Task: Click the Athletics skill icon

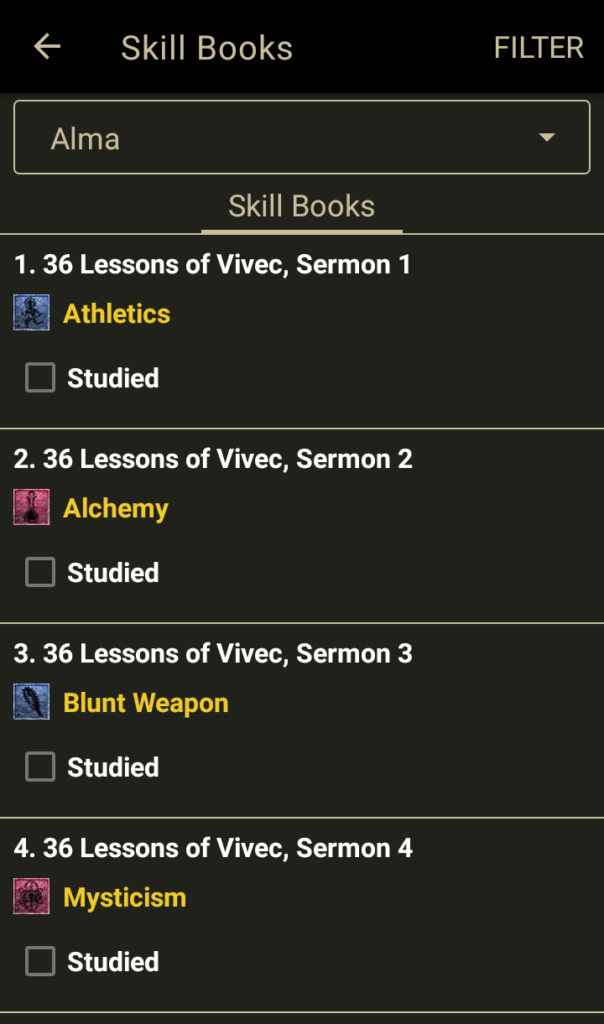Action: click(x=31, y=313)
